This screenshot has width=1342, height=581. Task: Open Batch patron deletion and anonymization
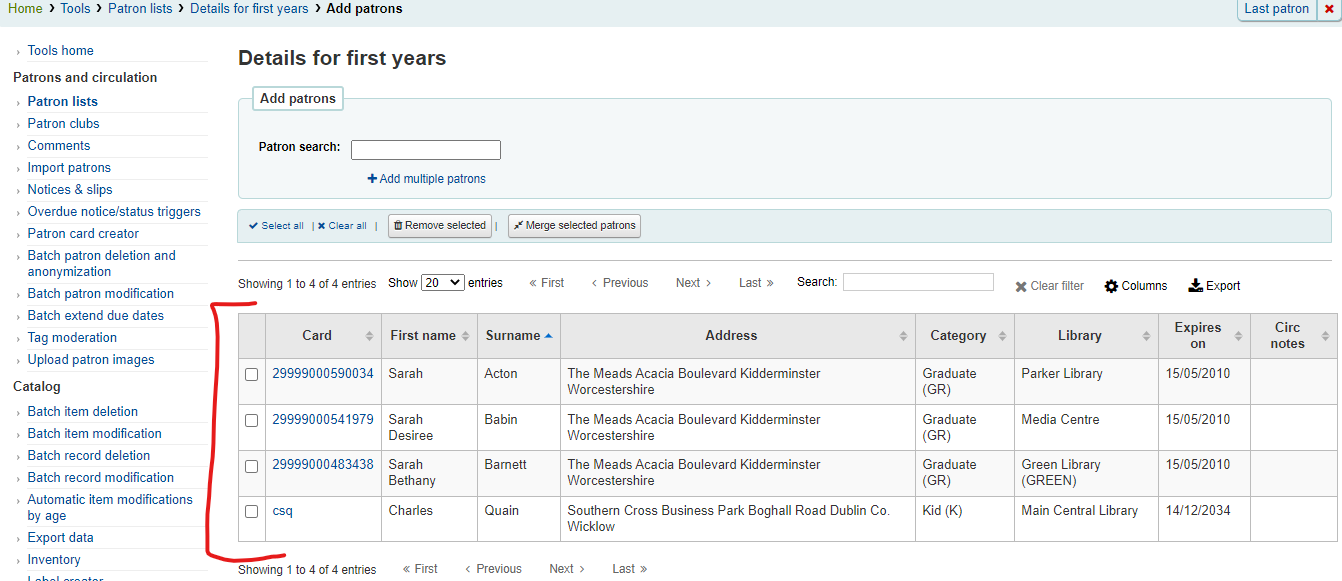click(x=101, y=264)
